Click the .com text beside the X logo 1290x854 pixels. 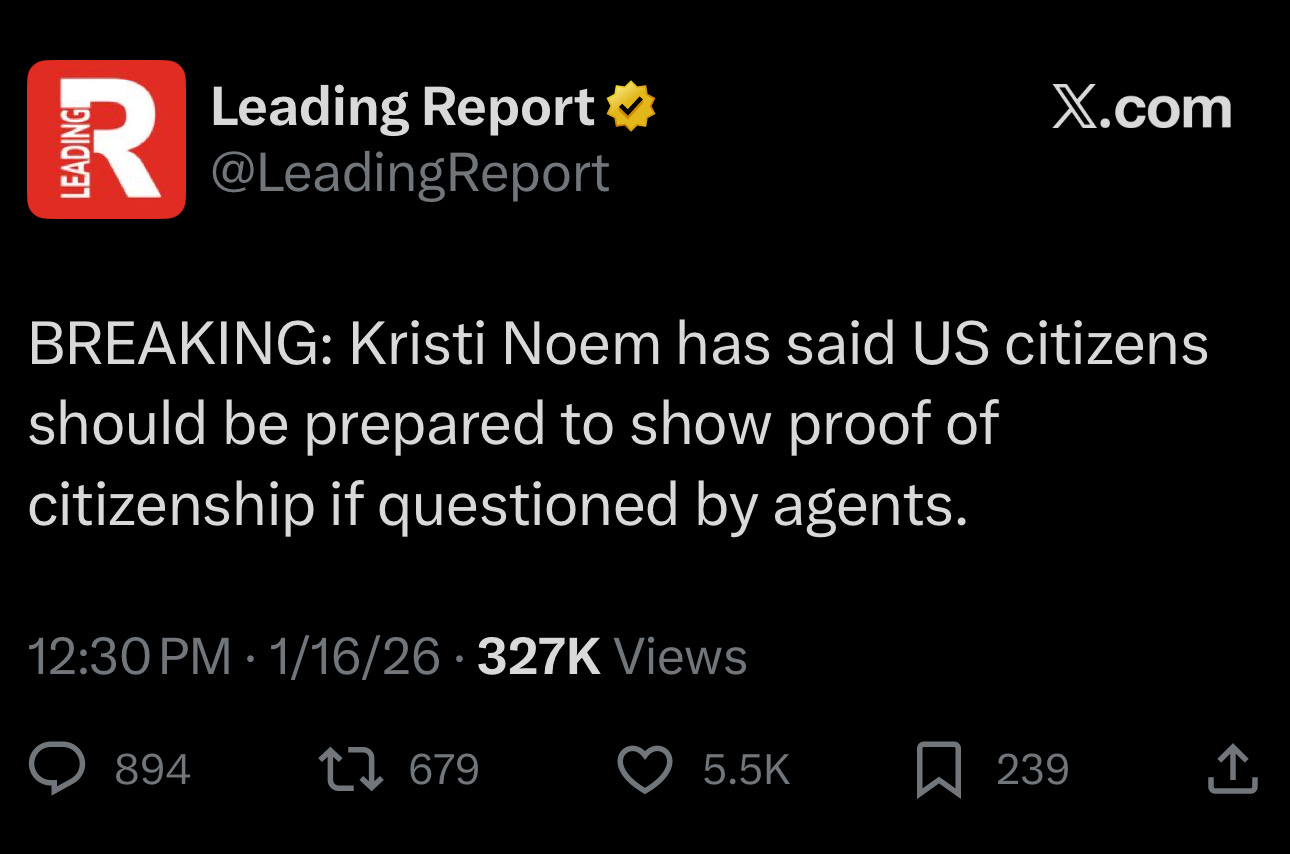pos(1166,108)
